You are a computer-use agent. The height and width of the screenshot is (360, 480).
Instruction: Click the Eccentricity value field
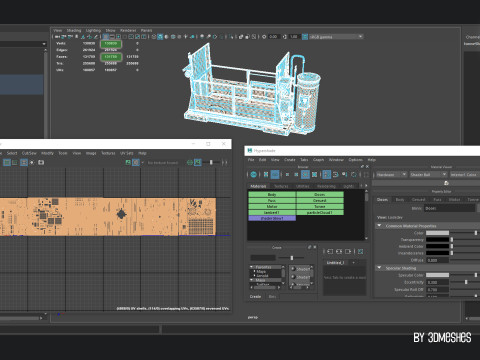click(x=437, y=282)
